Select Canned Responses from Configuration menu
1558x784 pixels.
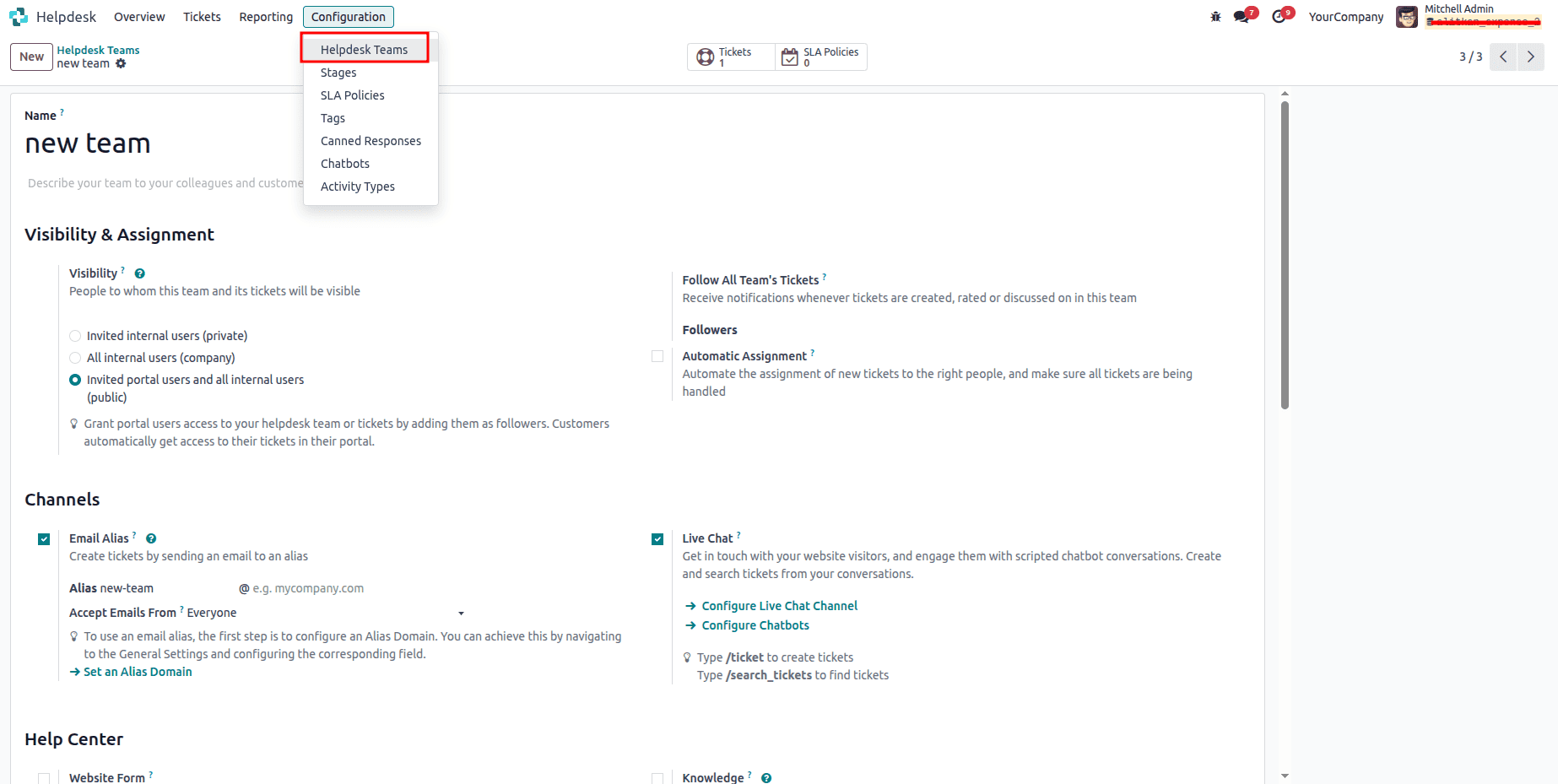pos(371,141)
